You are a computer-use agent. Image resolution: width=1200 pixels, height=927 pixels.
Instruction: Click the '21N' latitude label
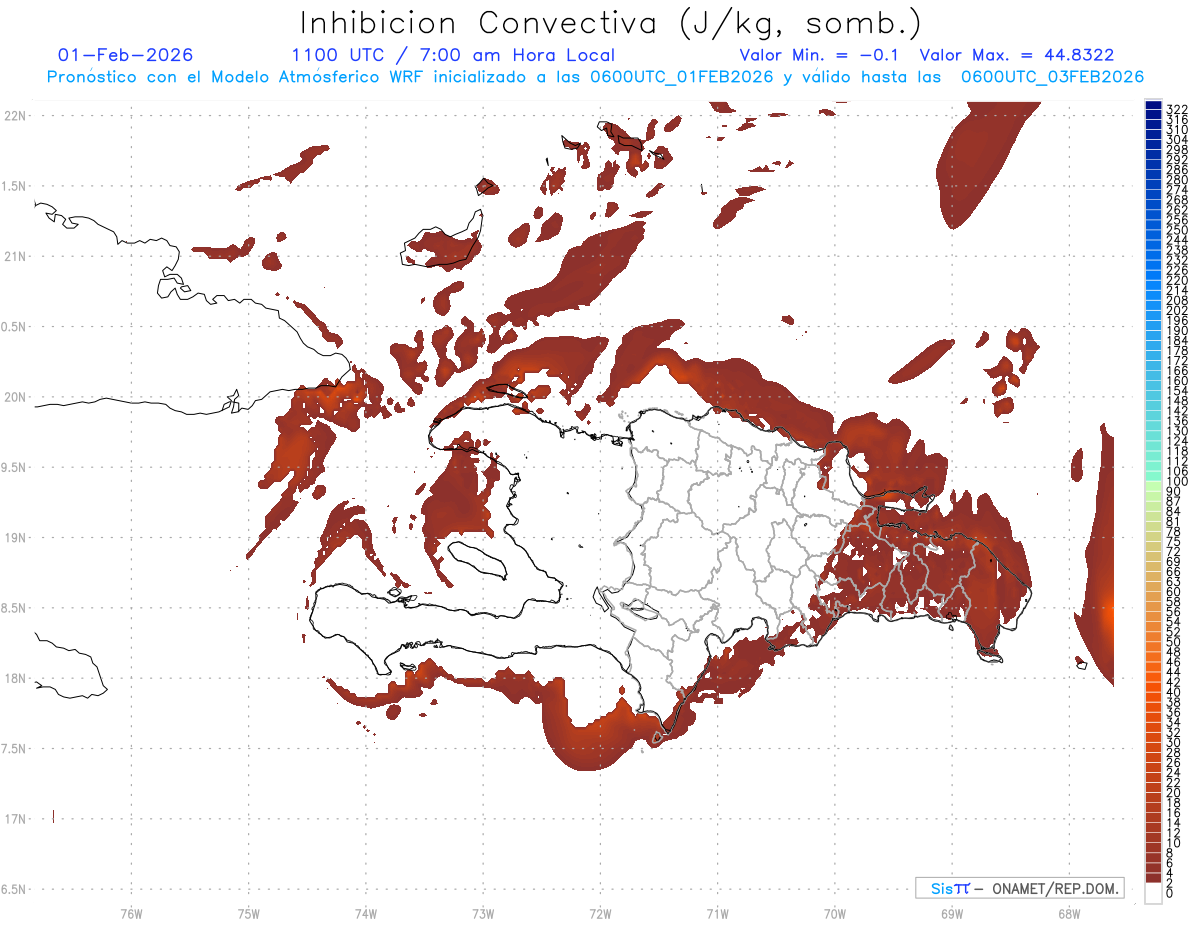click(x=15, y=257)
